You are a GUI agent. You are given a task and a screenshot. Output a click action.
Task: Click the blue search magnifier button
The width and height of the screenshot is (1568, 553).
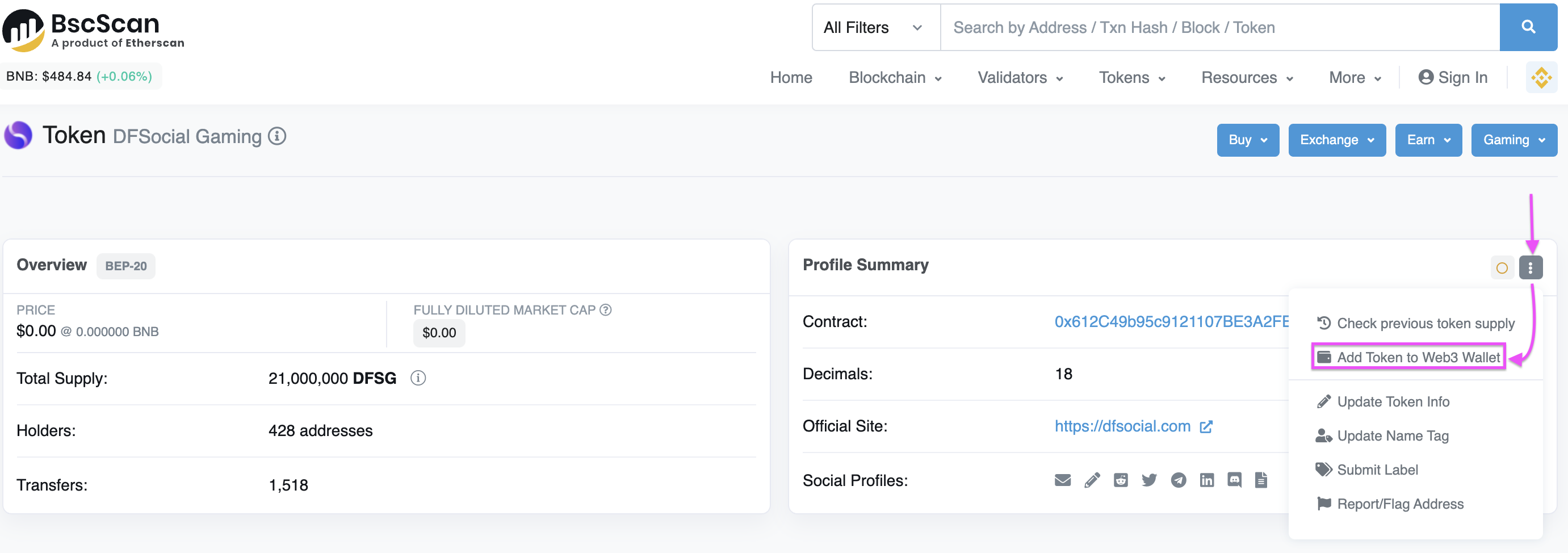pyautogui.click(x=1528, y=27)
